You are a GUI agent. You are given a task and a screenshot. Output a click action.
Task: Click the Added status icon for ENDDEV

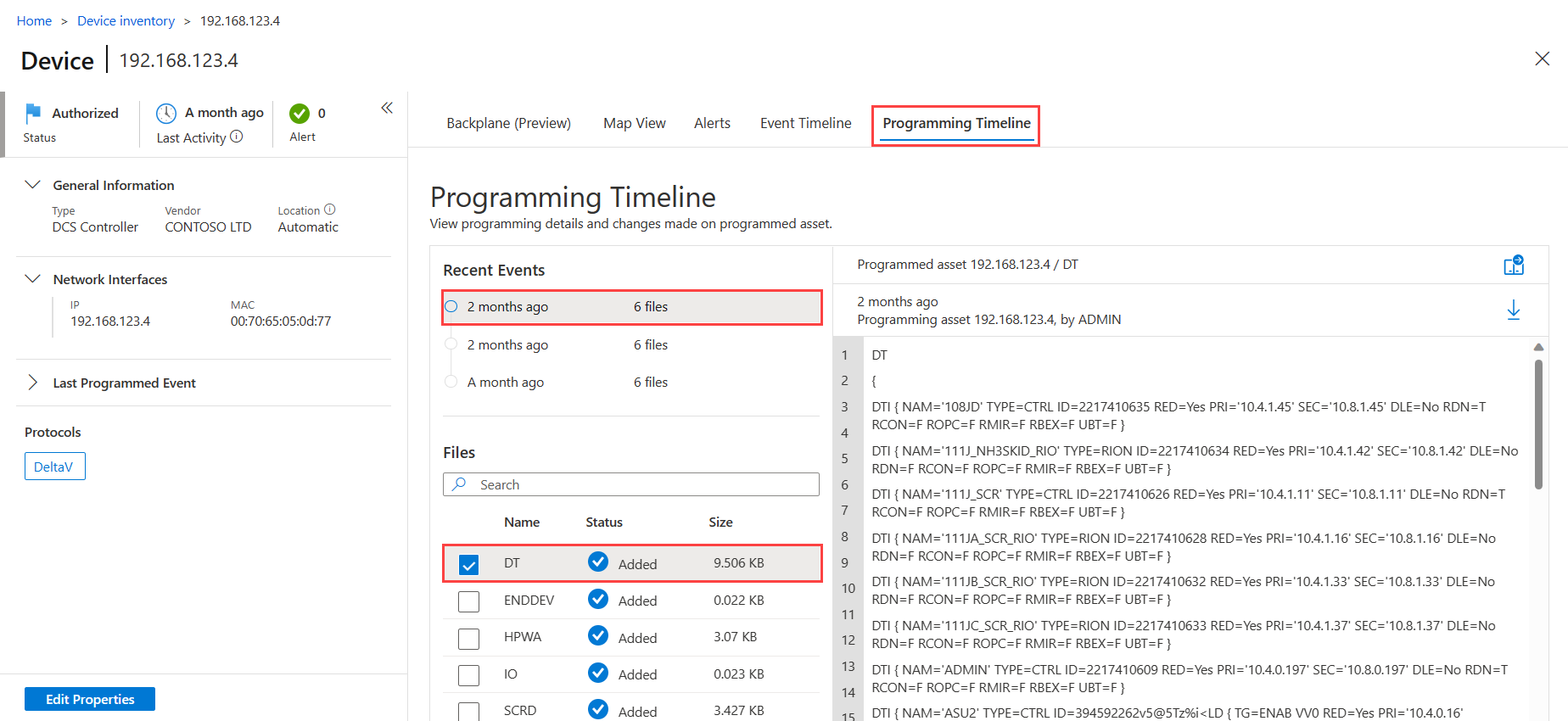598,599
